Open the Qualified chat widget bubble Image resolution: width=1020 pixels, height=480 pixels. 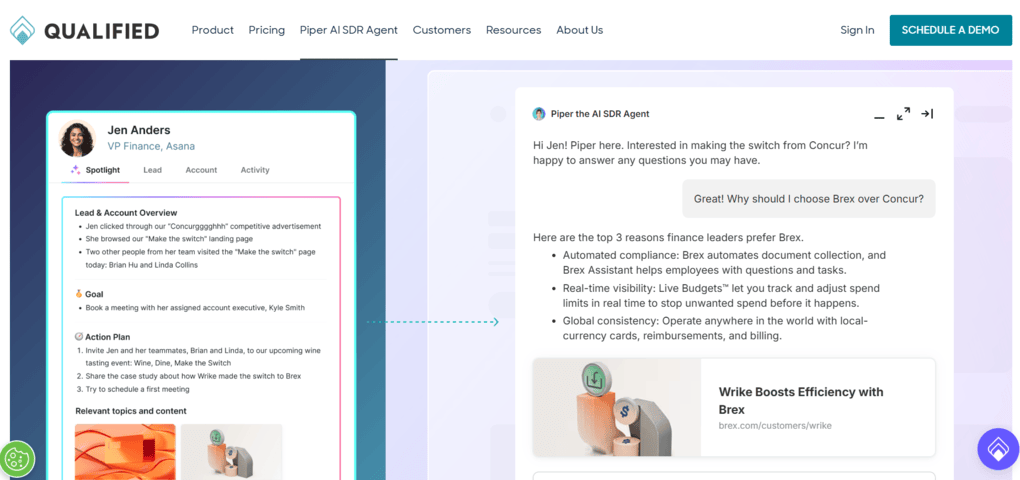tap(997, 449)
